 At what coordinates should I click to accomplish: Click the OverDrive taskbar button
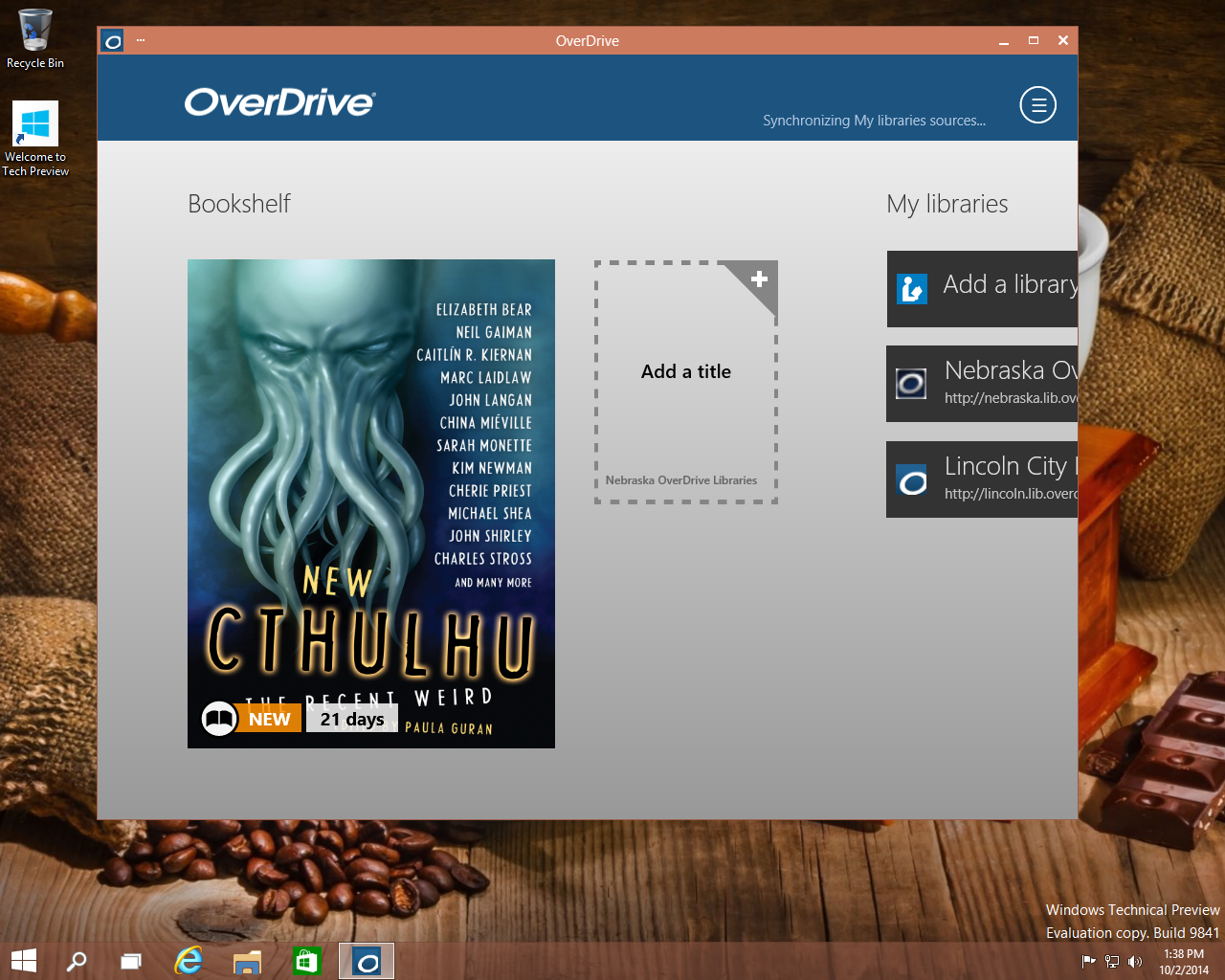point(367,961)
